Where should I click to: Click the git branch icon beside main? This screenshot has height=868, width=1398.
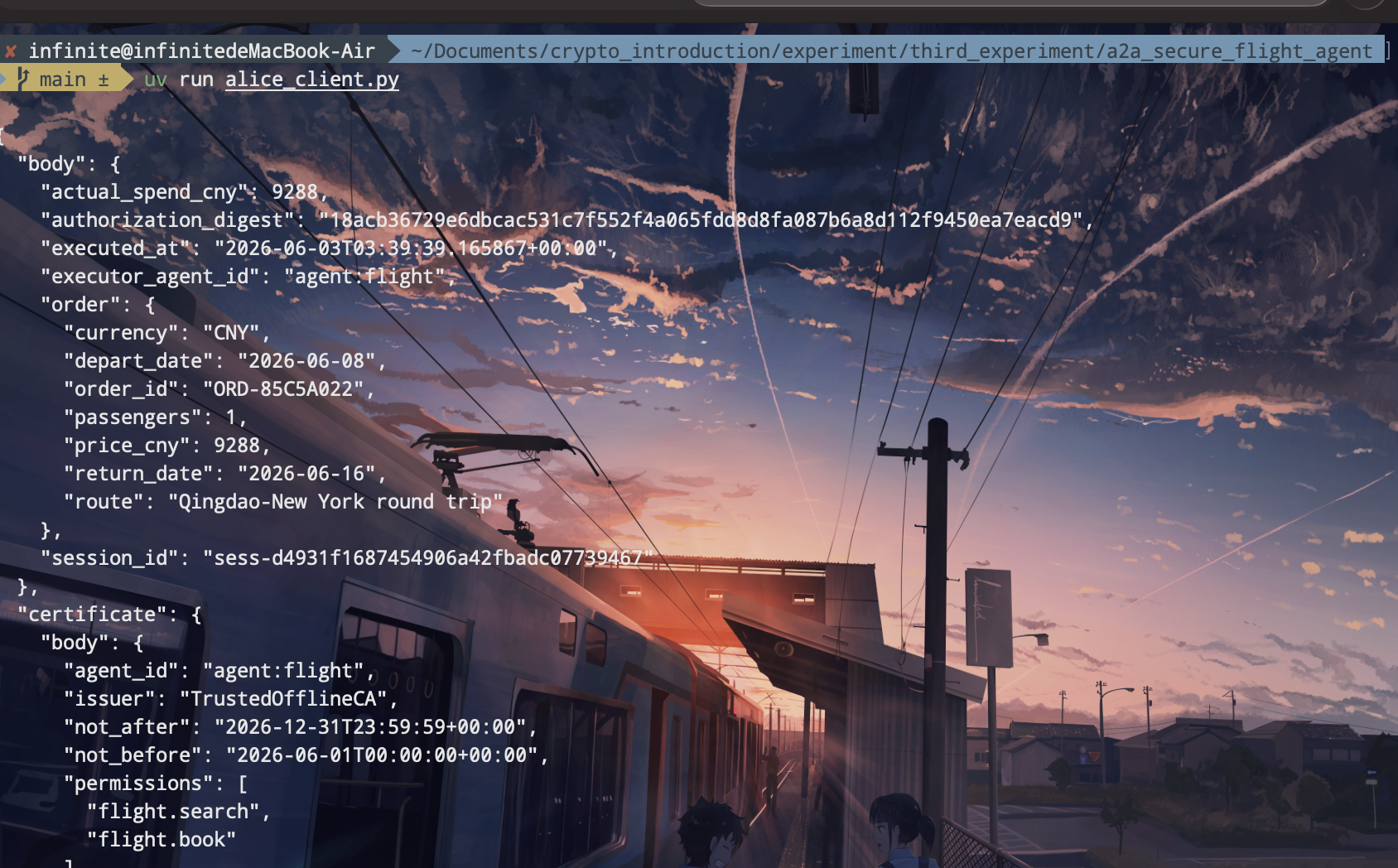22,80
